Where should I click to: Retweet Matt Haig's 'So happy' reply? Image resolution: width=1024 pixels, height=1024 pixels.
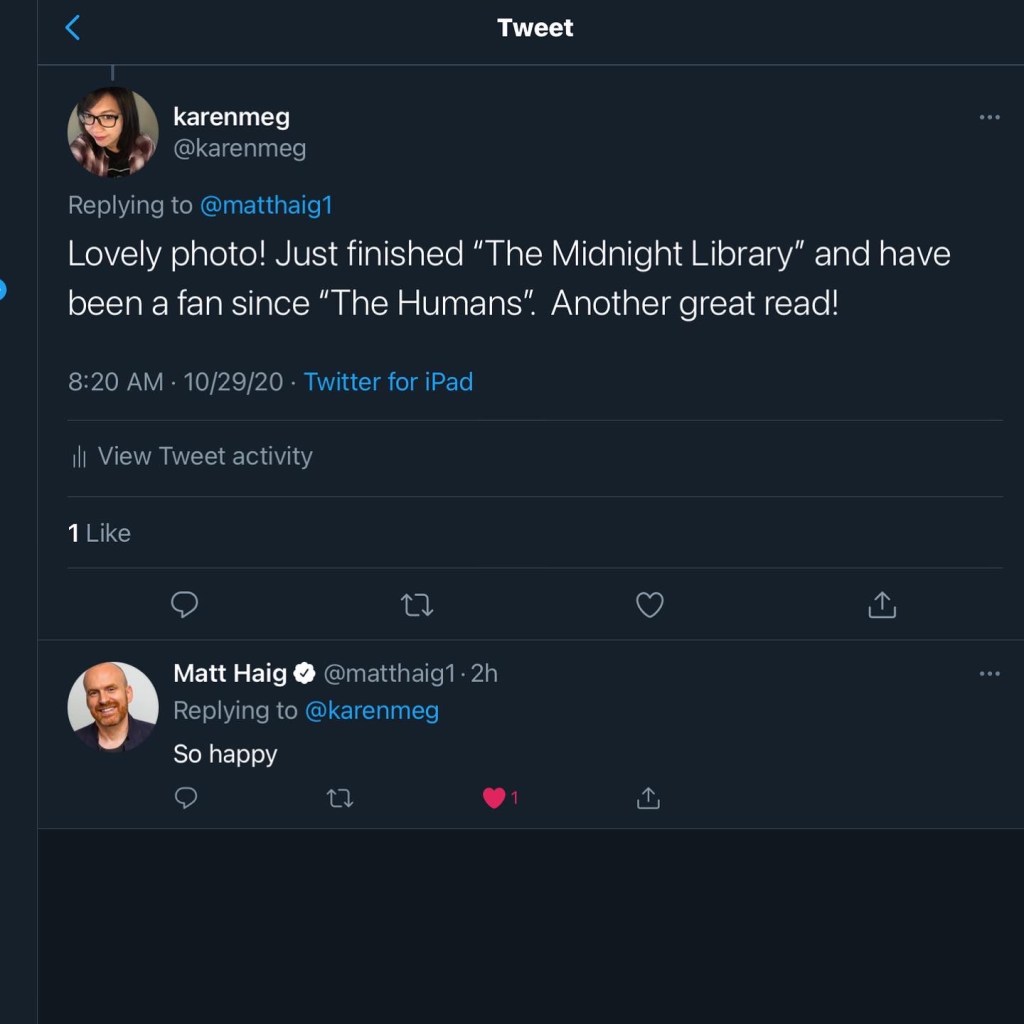coord(340,798)
